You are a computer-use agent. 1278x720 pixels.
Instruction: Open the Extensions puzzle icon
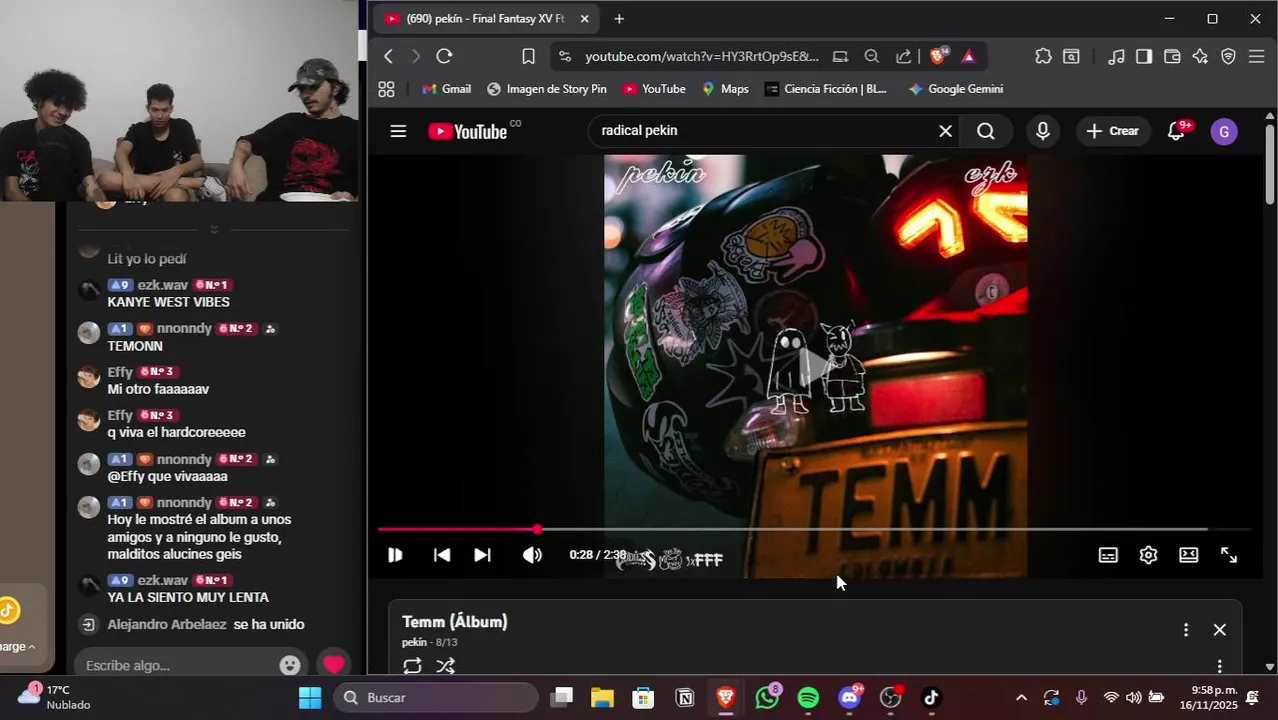pos(1043,57)
